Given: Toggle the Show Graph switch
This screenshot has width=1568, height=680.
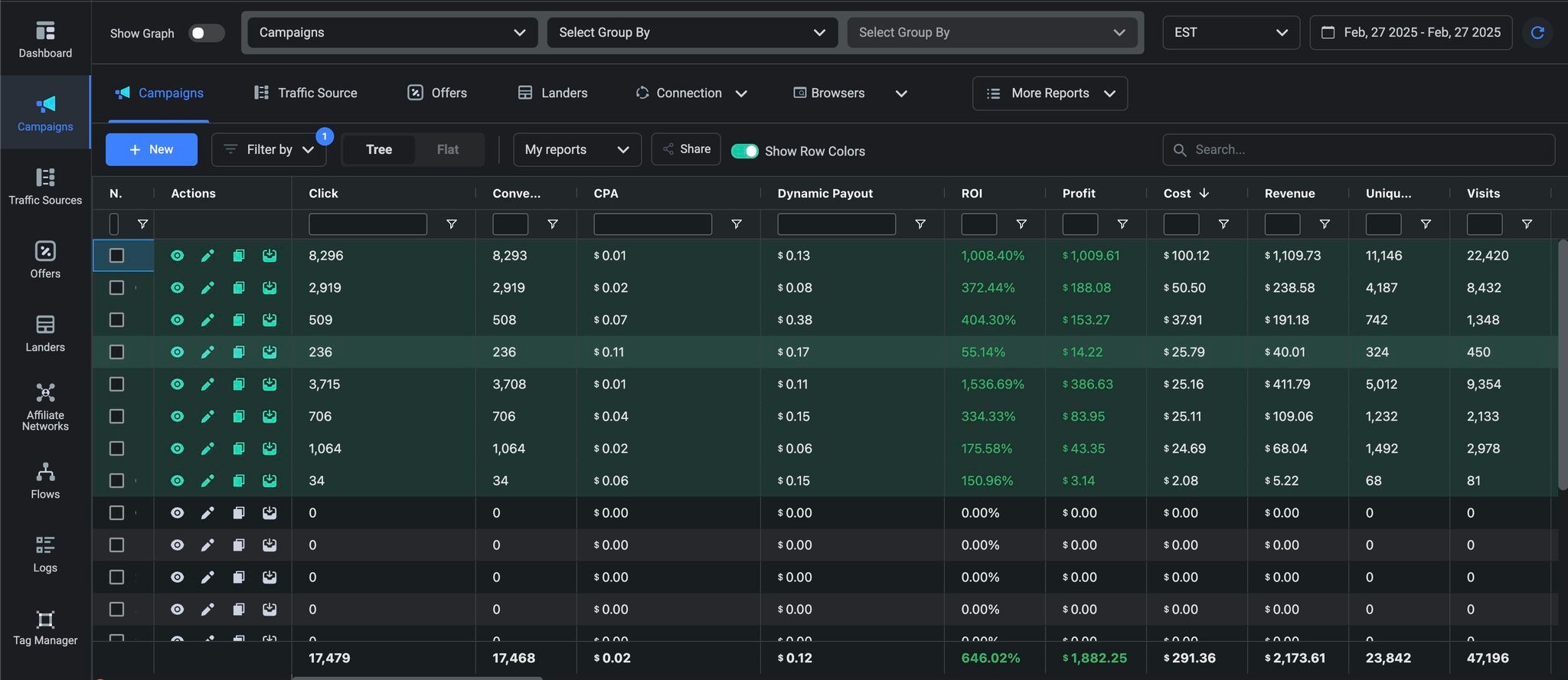Looking at the screenshot, I should pos(206,33).
